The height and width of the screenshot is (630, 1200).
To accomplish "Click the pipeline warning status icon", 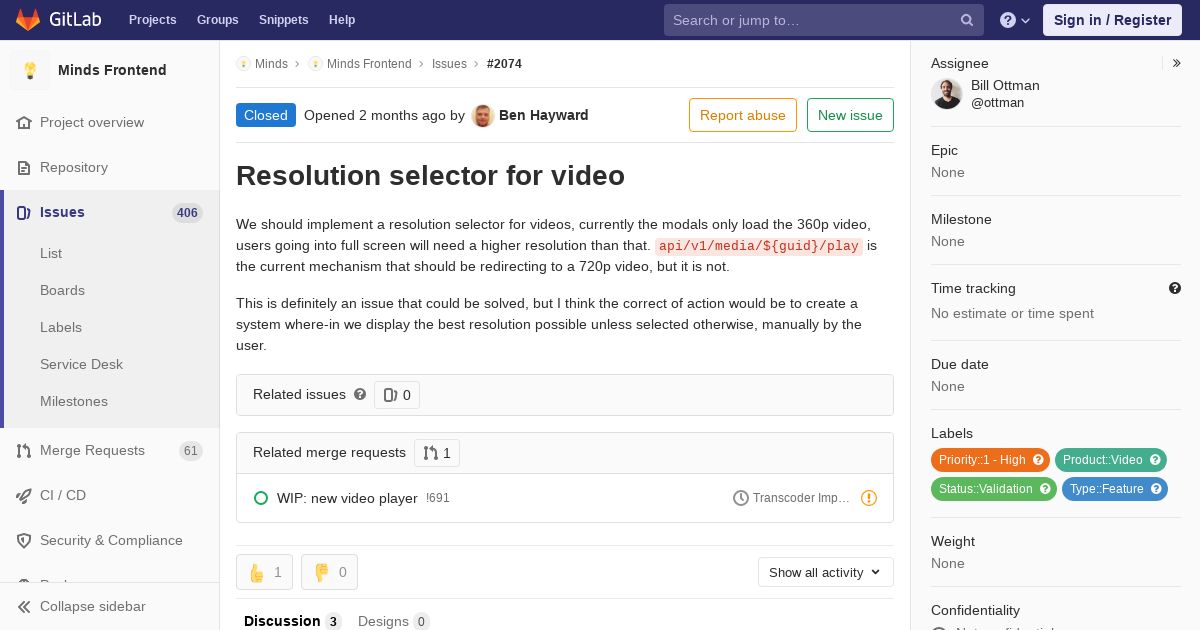I will 869,498.
